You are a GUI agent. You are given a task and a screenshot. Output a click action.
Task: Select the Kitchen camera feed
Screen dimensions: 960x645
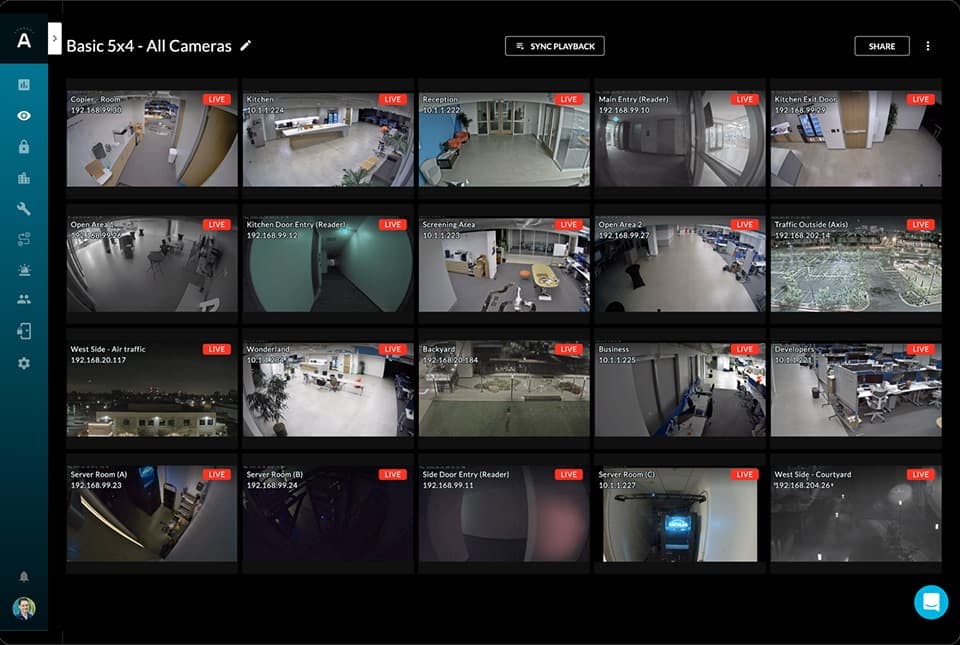point(328,140)
